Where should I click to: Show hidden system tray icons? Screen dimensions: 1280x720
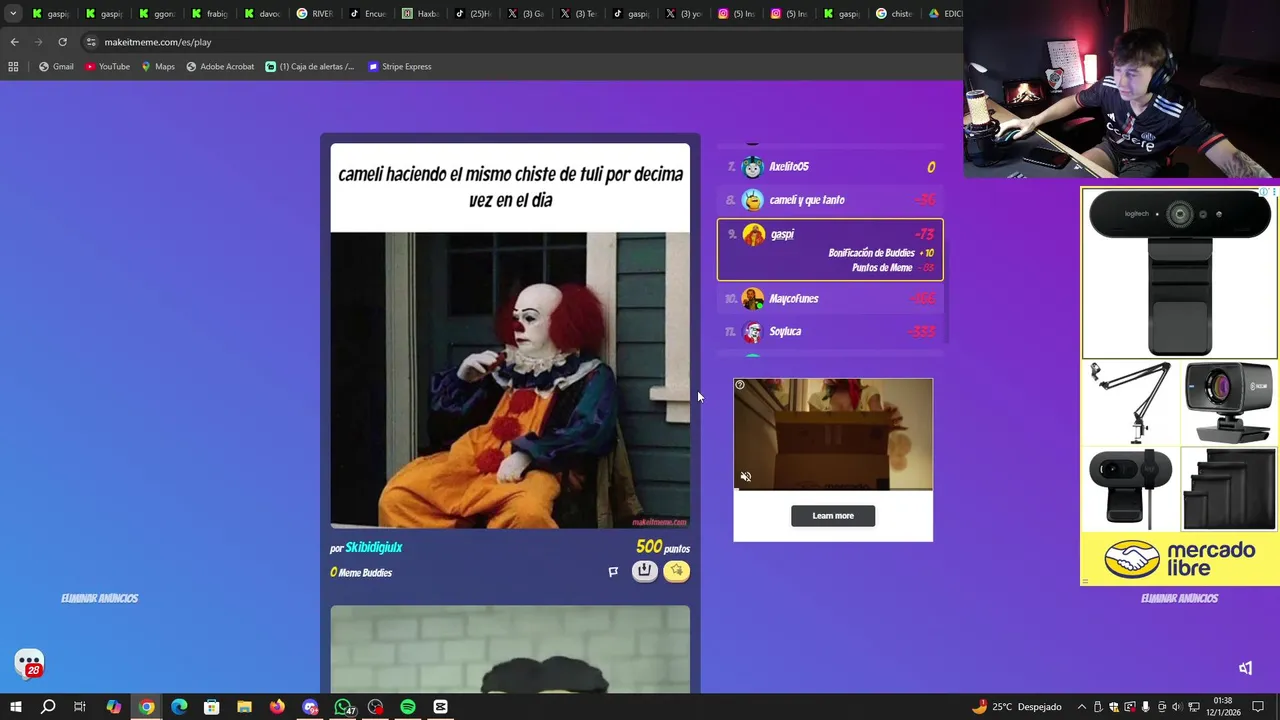tap(1081, 707)
